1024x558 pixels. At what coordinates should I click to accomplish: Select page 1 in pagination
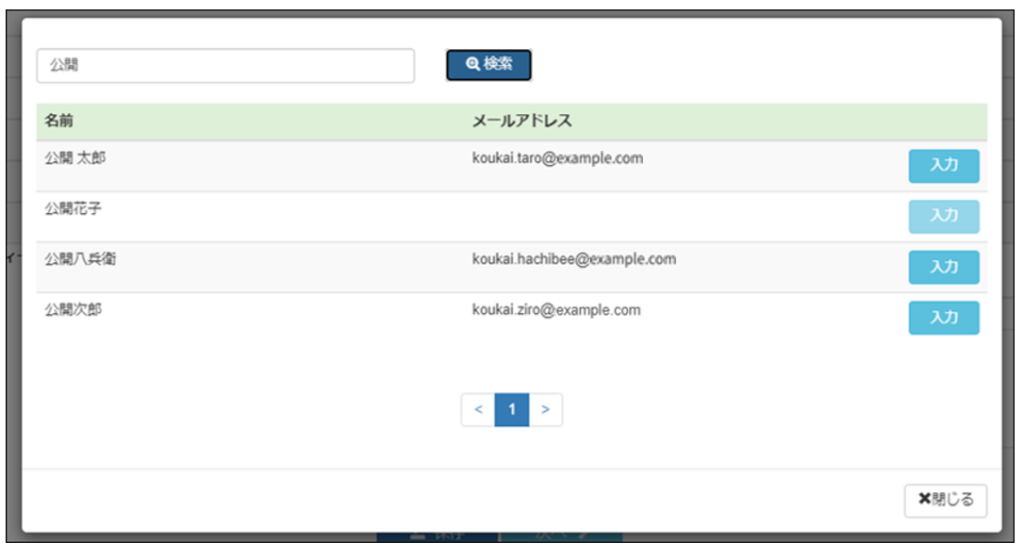[511, 409]
